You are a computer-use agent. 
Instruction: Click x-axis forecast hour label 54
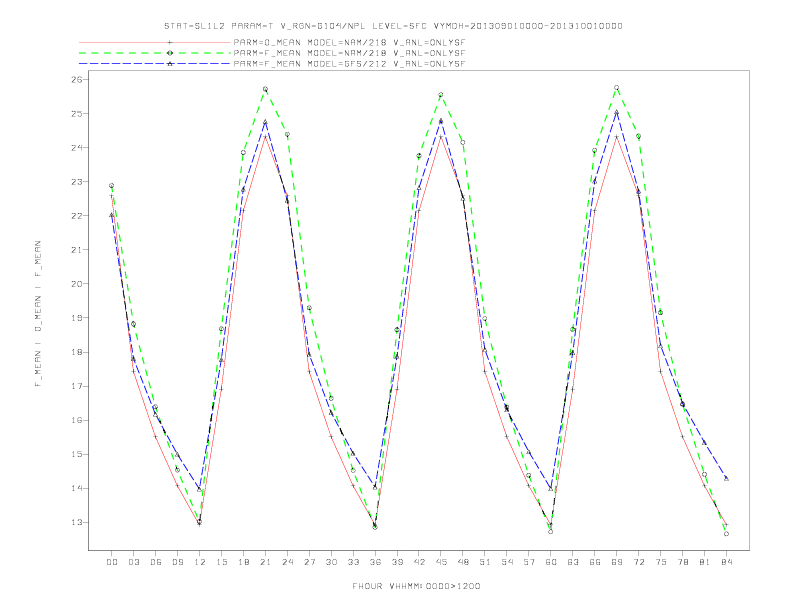click(x=507, y=562)
